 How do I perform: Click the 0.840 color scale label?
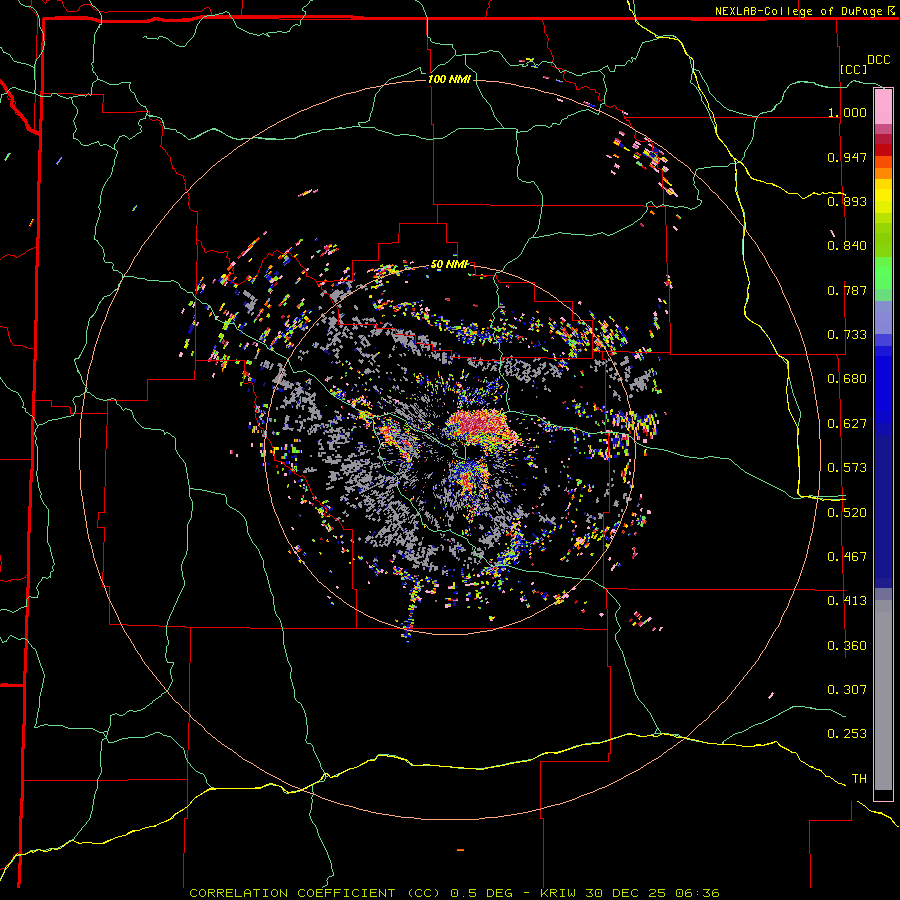(847, 246)
